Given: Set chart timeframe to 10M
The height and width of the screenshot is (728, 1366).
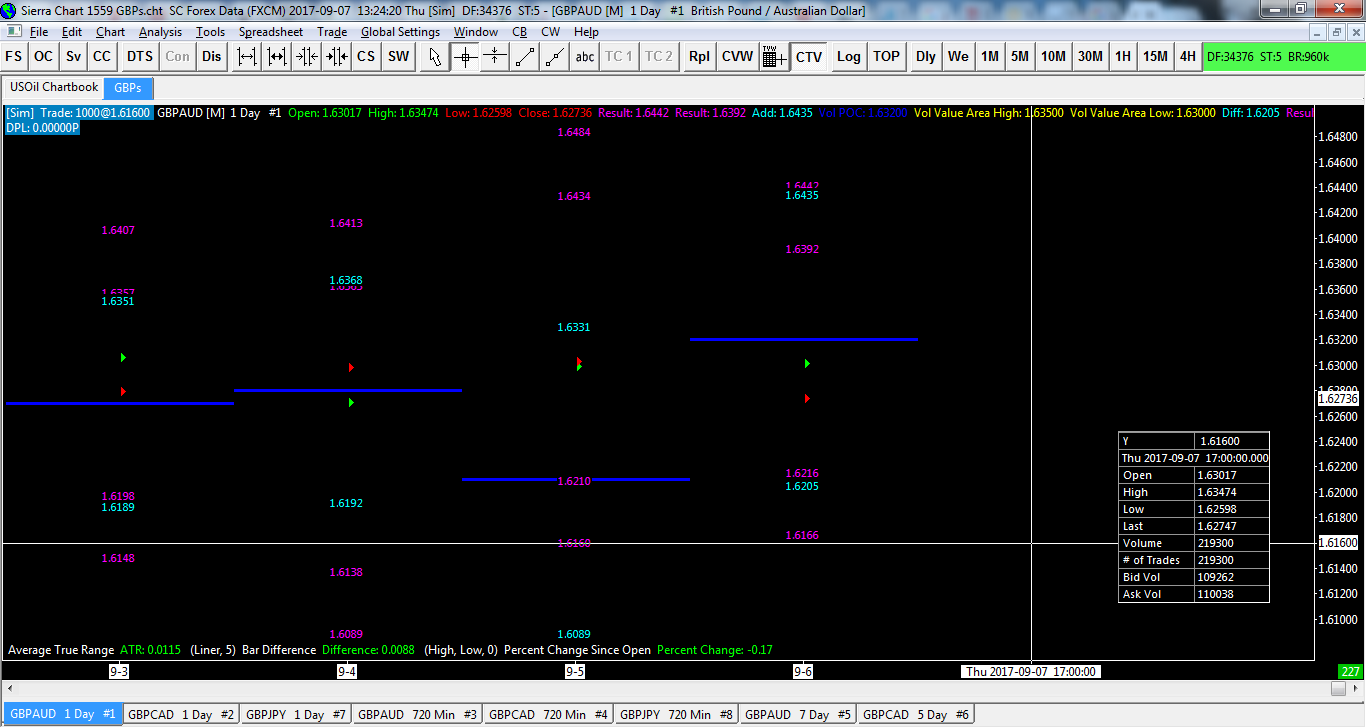Looking at the screenshot, I should point(1053,56).
